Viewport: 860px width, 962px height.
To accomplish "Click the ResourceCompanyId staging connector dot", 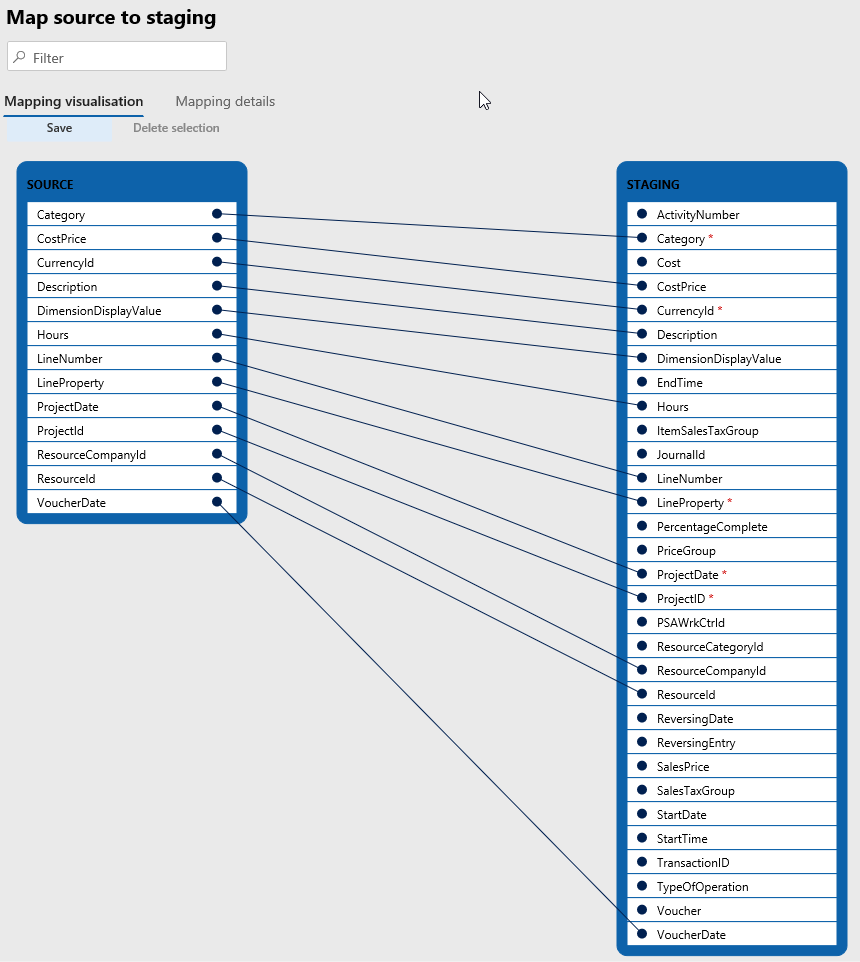I will coord(640,669).
